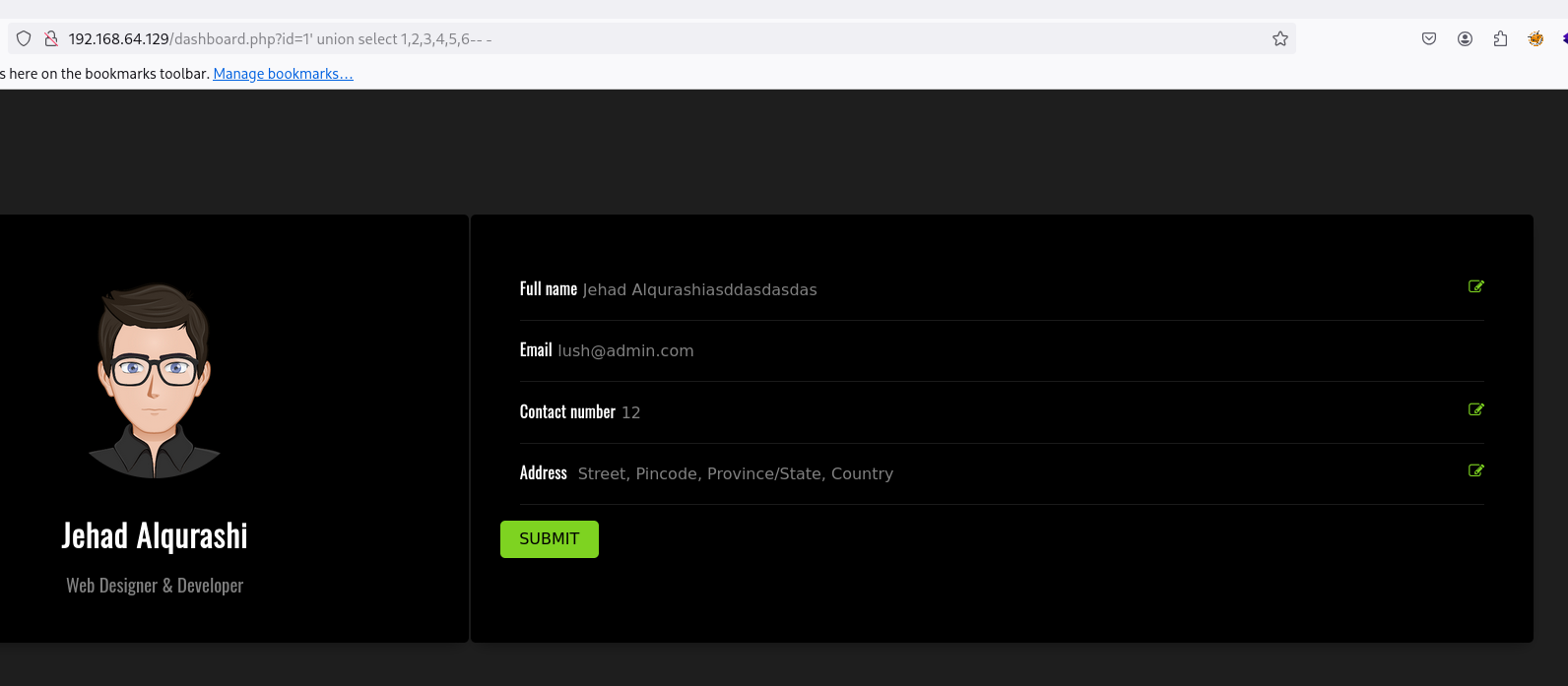Edit the Full name field icon
The height and width of the screenshot is (686, 1568).
tap(1475, 286)
